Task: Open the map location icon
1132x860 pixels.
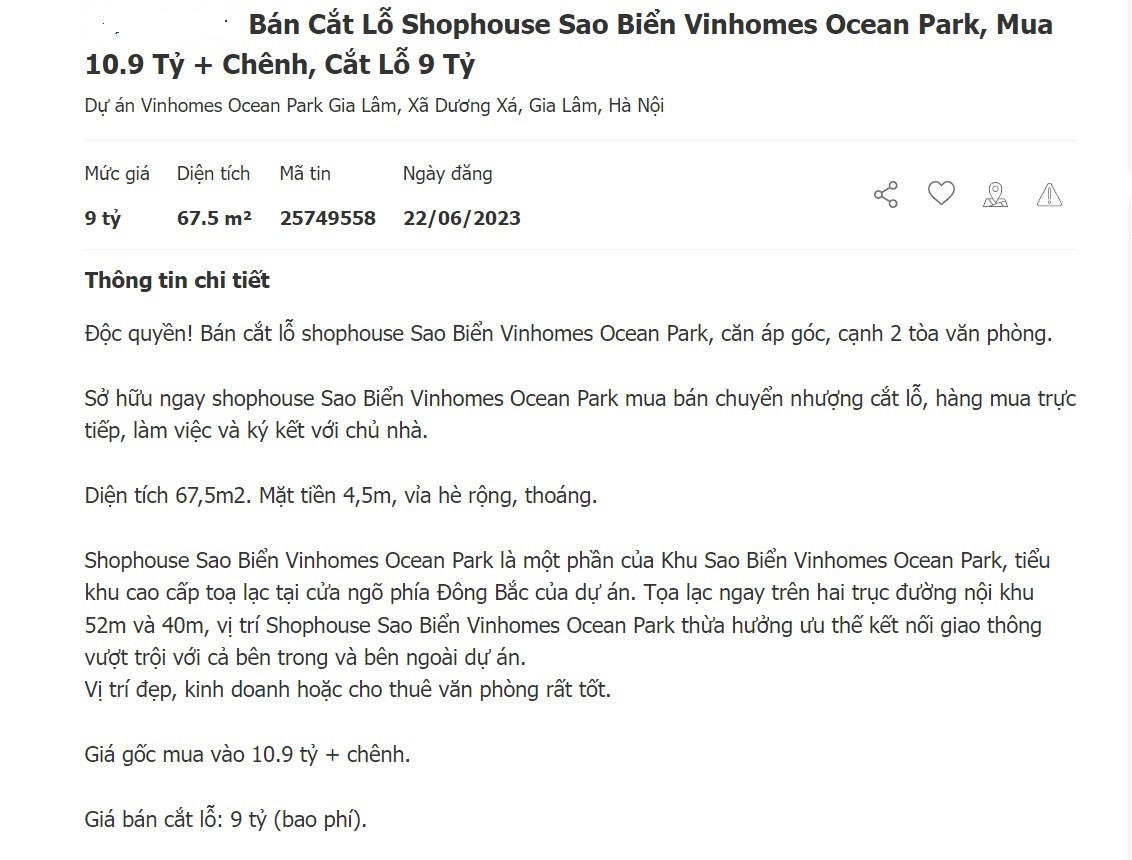Action: click(x=995, y=194)
